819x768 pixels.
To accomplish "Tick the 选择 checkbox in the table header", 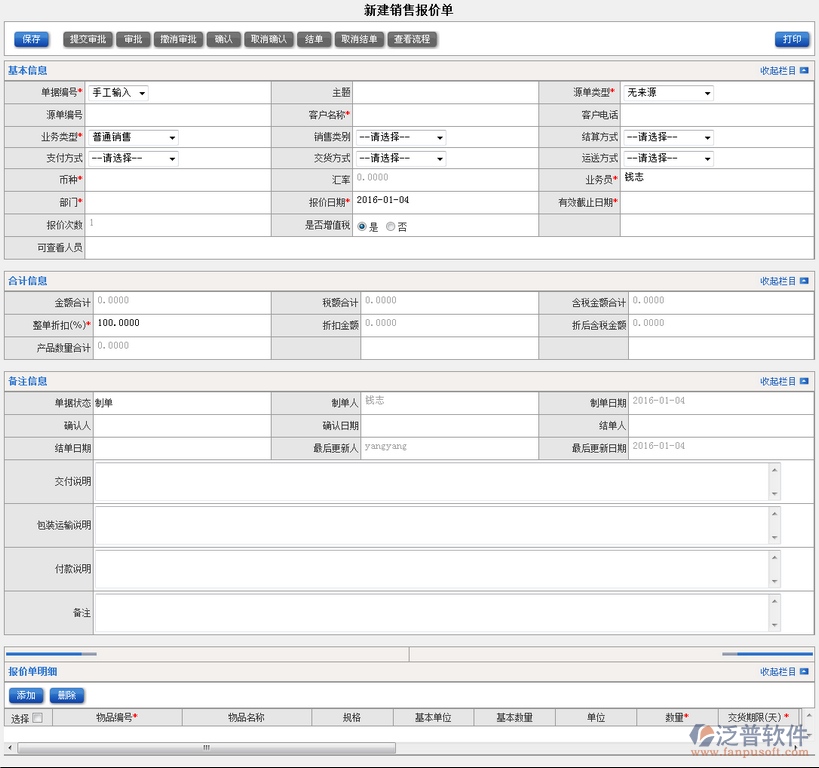I will pyautogui.click(x=38, y=718).
